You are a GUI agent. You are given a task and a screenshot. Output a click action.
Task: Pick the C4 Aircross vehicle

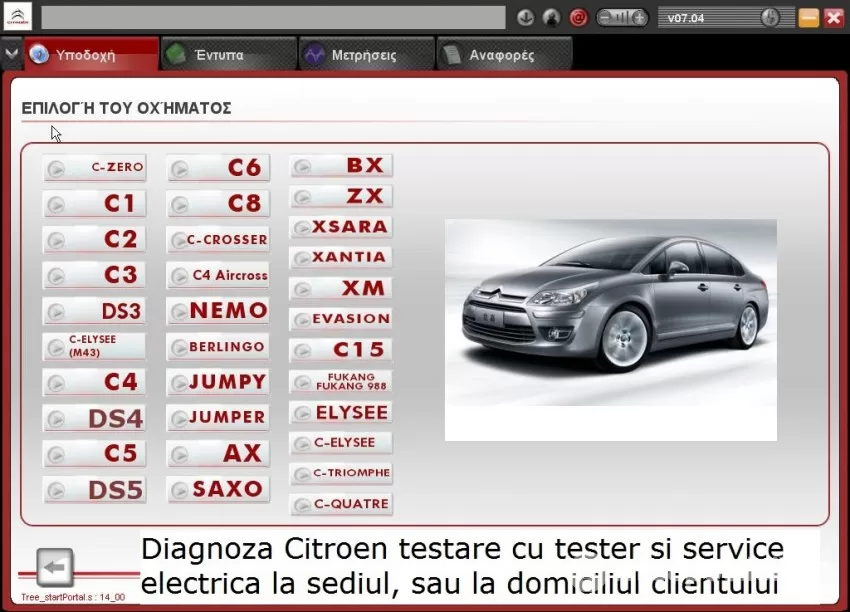pyautogui.click(x=218, y=275)
